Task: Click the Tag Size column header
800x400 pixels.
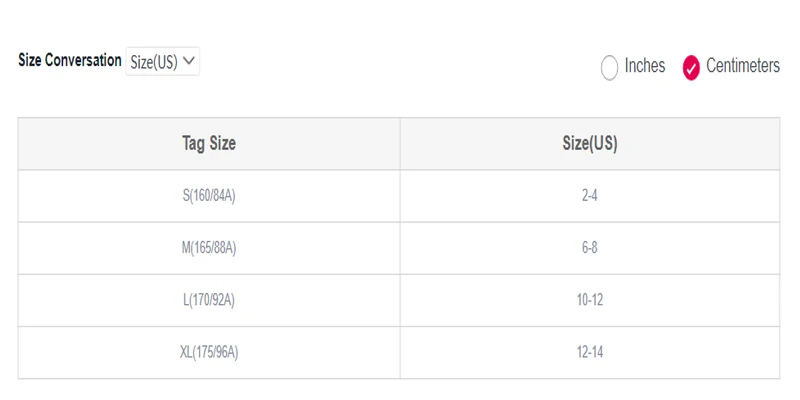Action: (x=209, y=144)
